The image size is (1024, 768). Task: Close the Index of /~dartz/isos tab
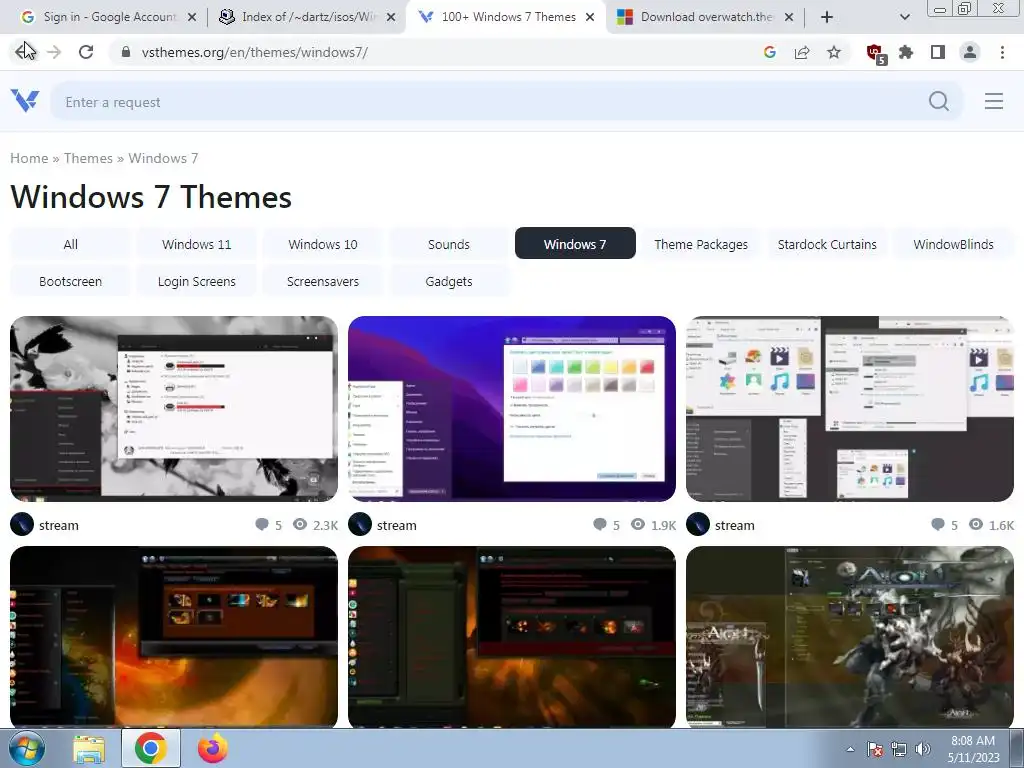pos(391,18)
